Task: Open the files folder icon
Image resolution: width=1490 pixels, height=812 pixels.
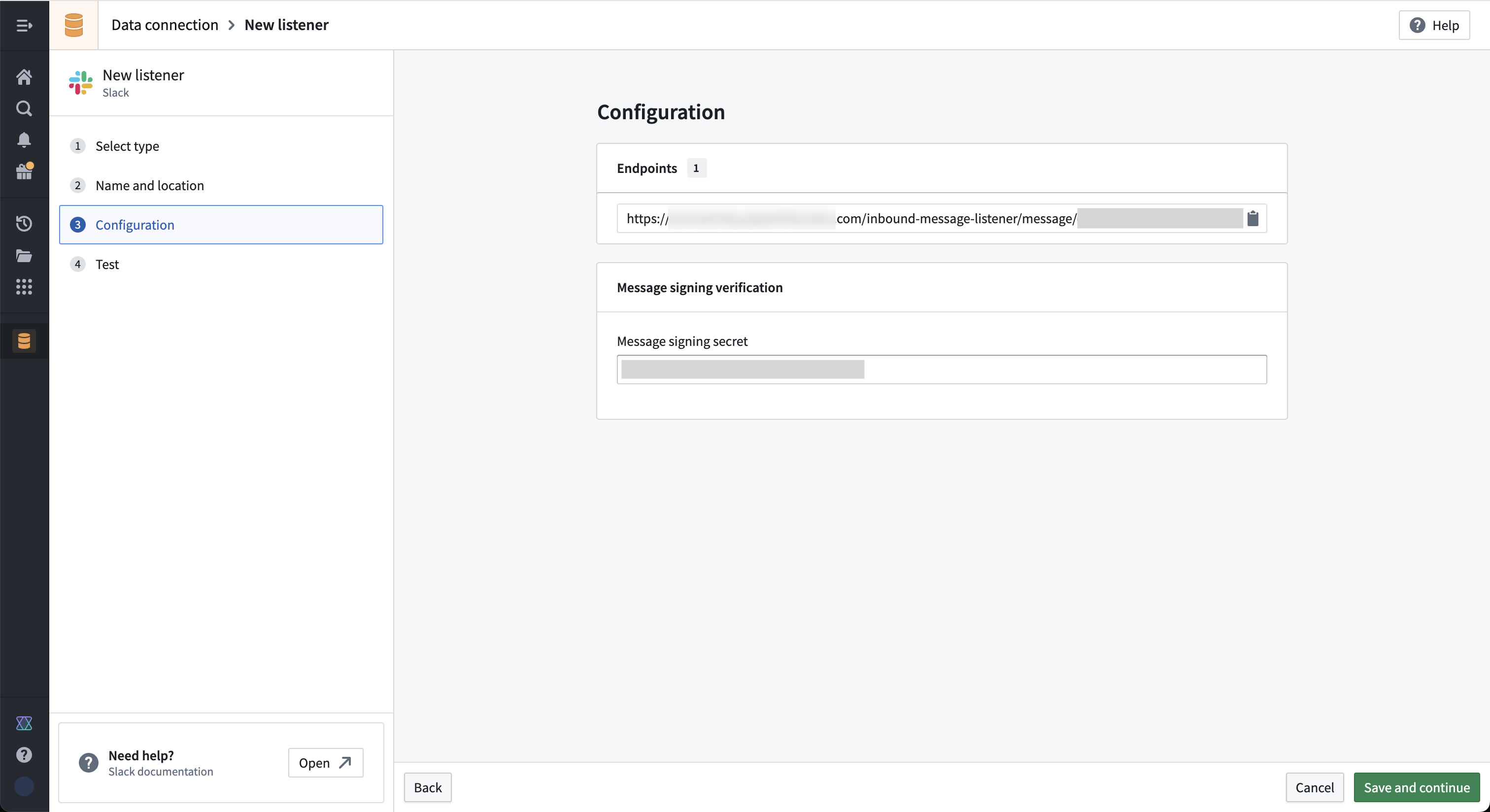Action: click(x=24, y=256)
